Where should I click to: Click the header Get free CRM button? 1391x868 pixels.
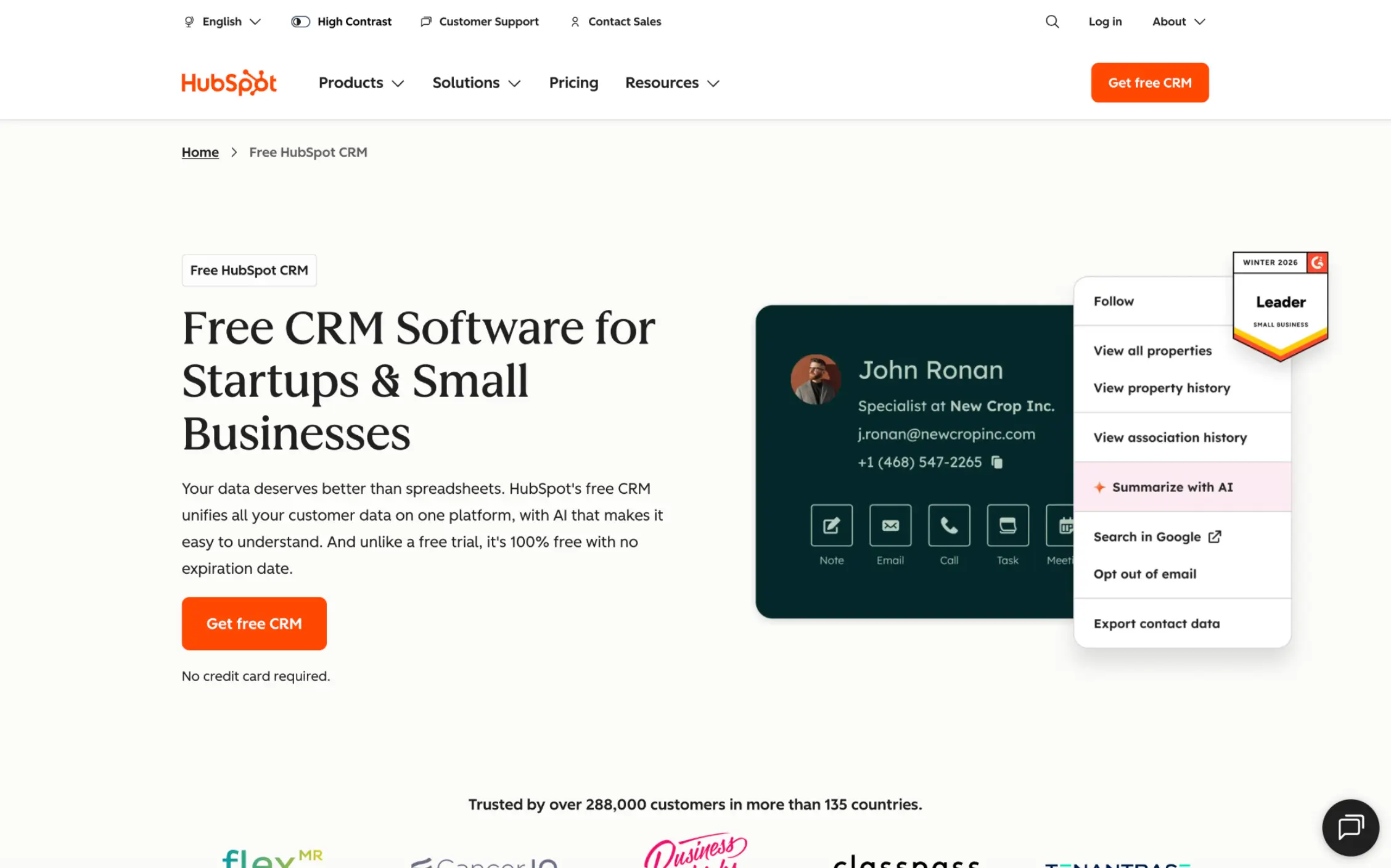coord(1149,83)
